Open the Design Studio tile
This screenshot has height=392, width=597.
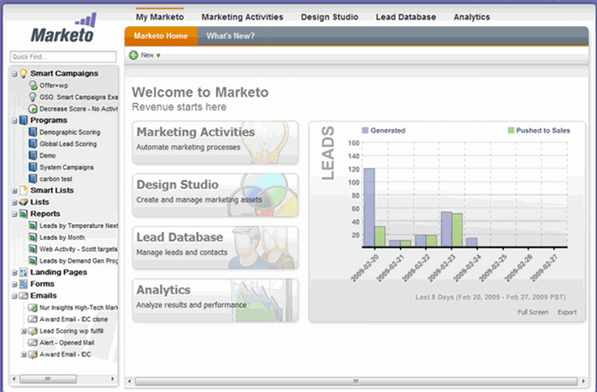(215, 195)
